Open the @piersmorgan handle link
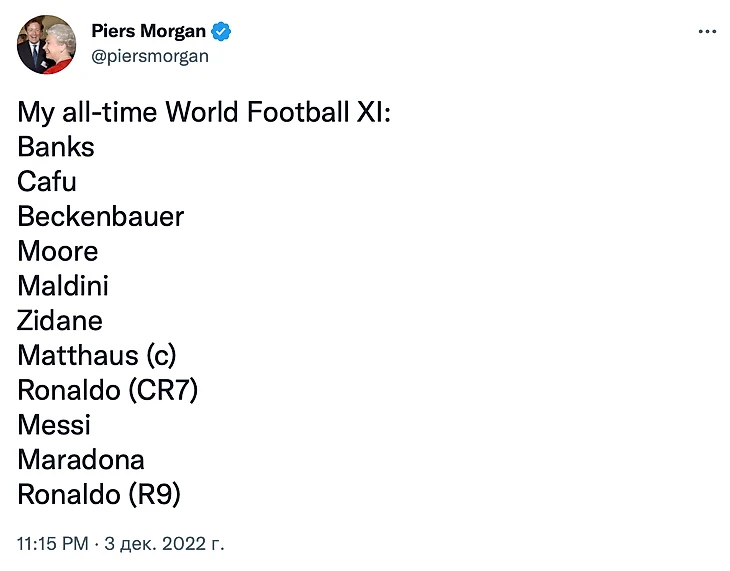 pos(150,56)
